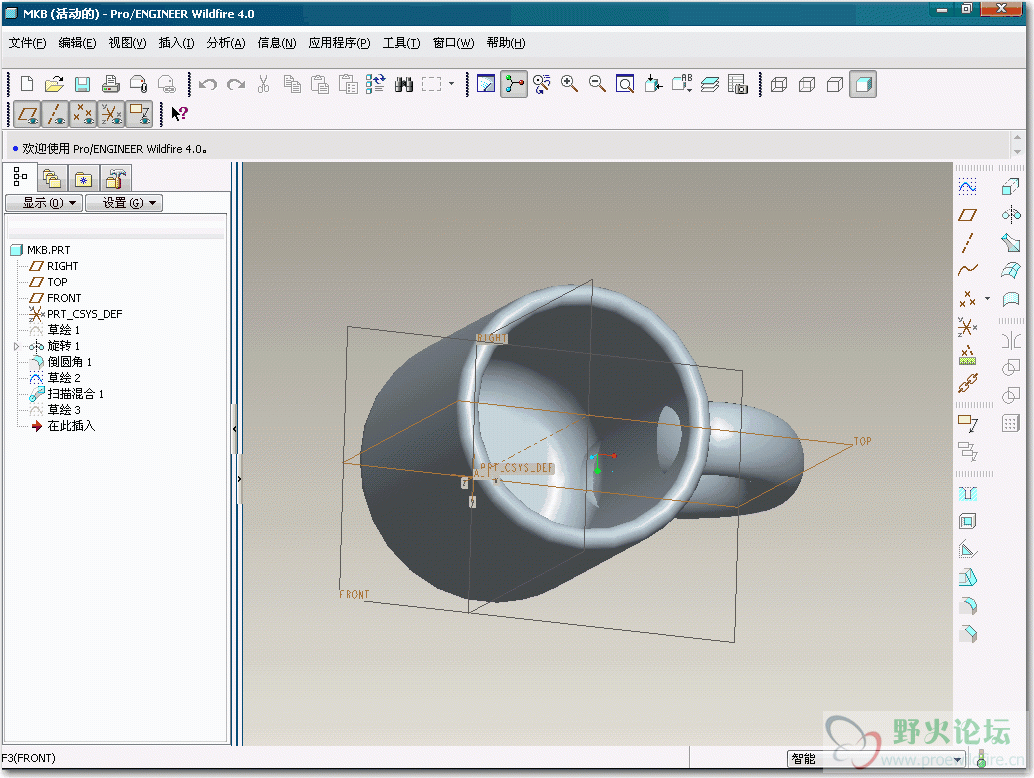Image resolution: width=1034 pixels, height=778 pixels.
Task: Click the context help arrow icon
Action: 179,114
